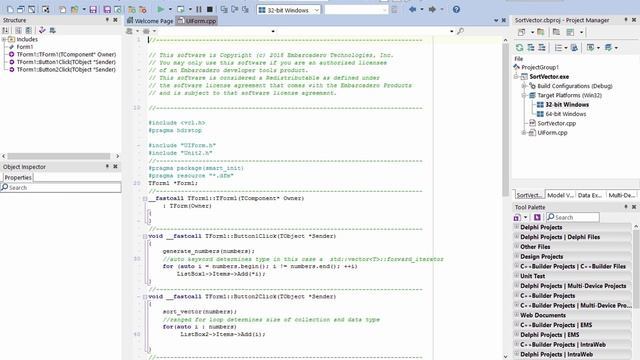Collapse the Button1Click function code fold
Screen dimensions: 640x360
(145, 236)
